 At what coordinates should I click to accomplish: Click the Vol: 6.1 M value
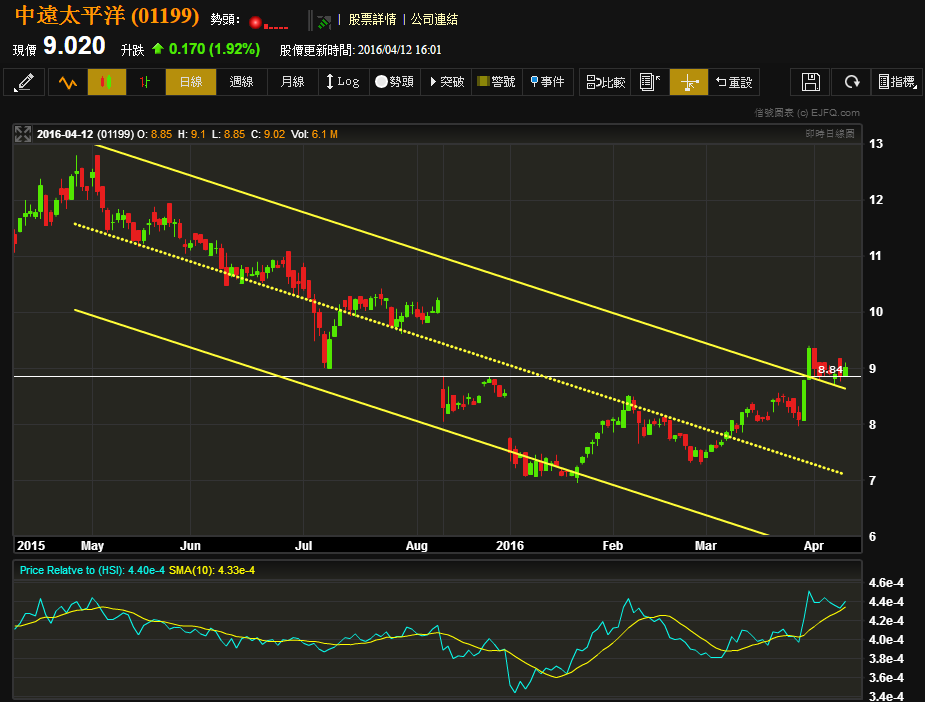(x=314, y=135)
